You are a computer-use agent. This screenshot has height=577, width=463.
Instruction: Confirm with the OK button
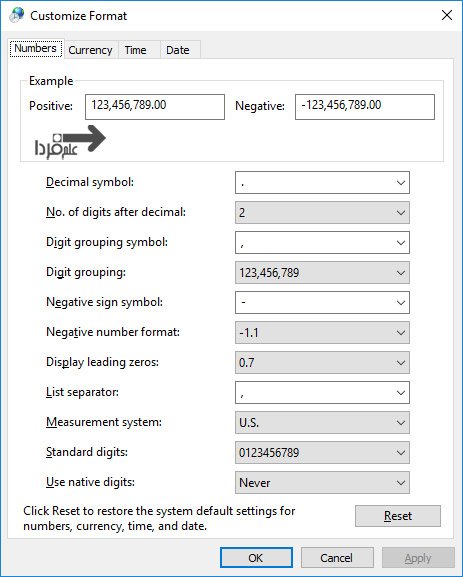256,558
